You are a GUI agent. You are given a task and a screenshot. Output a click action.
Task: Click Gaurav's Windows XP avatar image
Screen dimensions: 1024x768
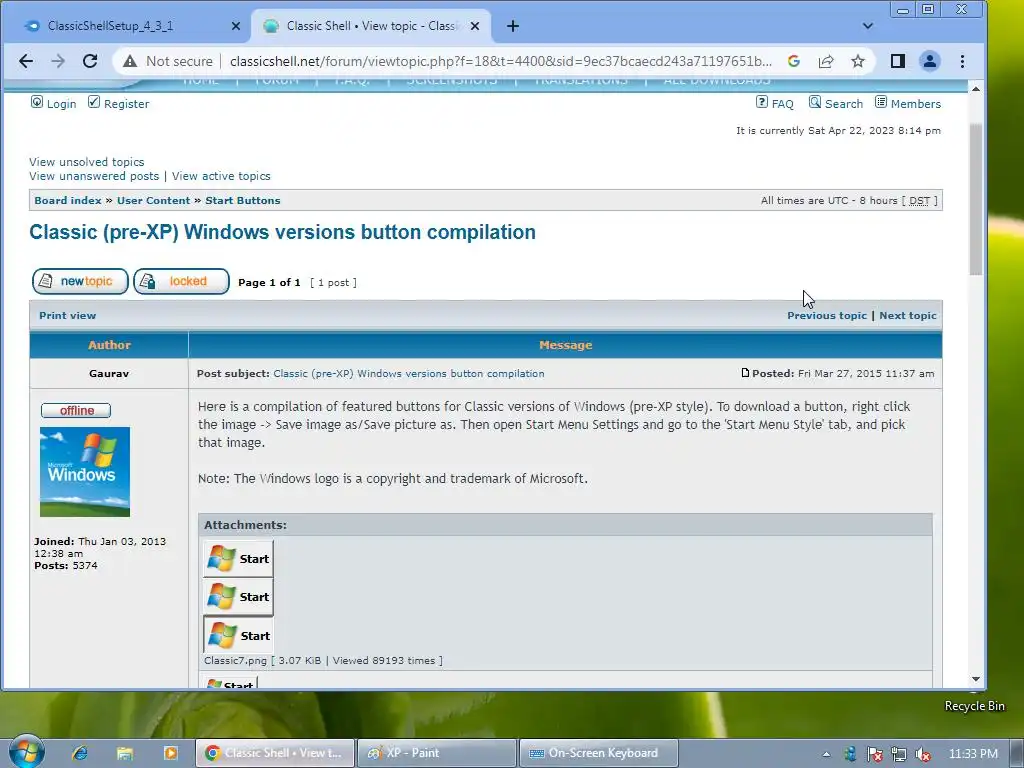[x=85, y=472]
